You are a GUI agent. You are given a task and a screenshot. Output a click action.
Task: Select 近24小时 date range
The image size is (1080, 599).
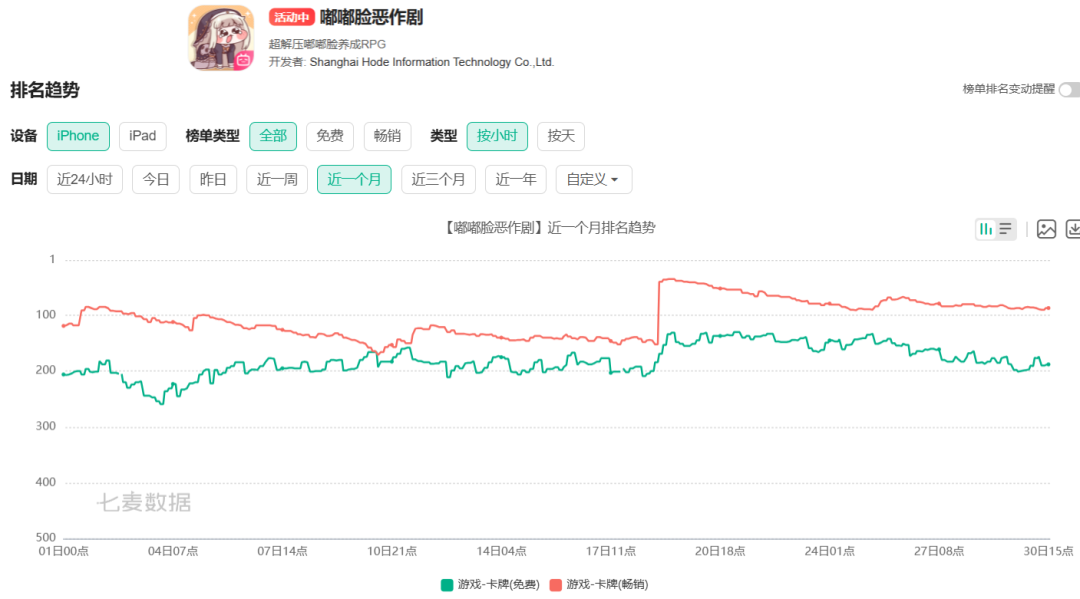85,180
